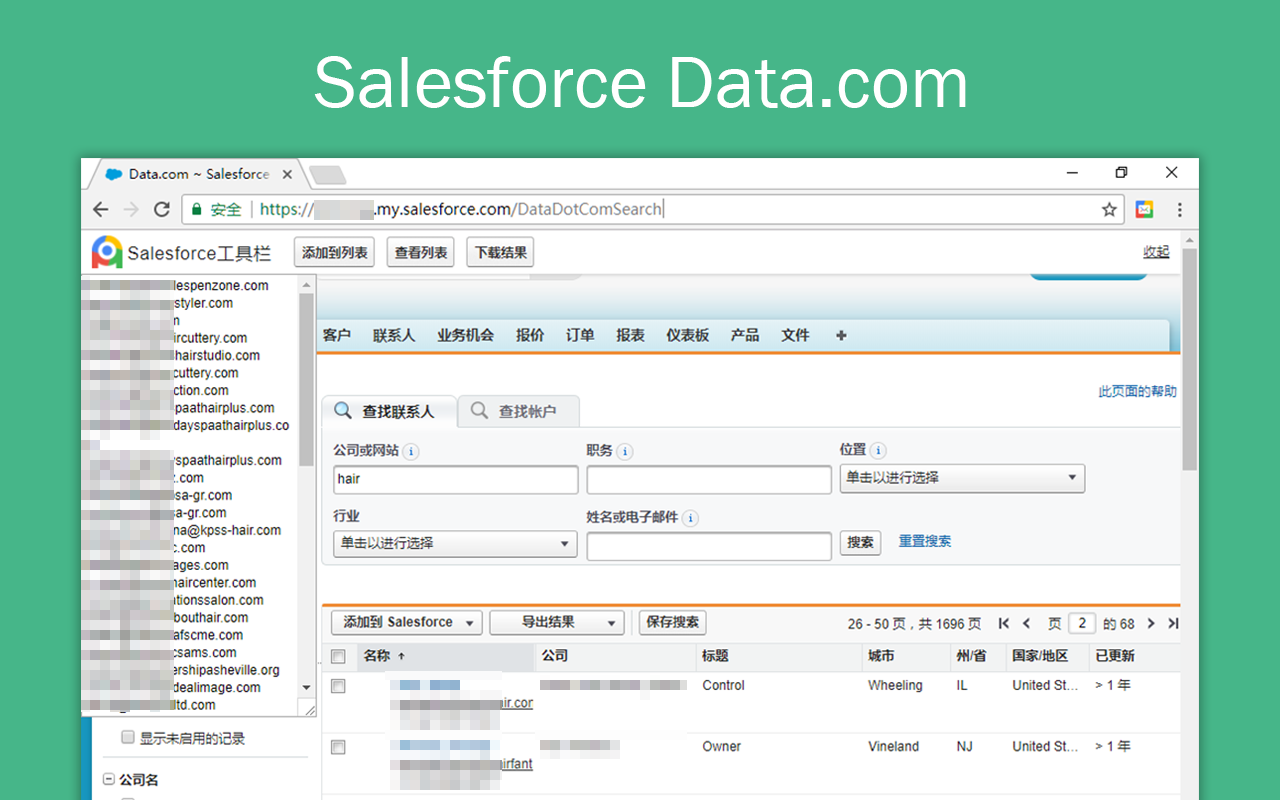Check the Wheeling row checkbox
Image resolution: width=1280 pixels, height=800 pixels.
pyautogui.click(x=338, y=686)
